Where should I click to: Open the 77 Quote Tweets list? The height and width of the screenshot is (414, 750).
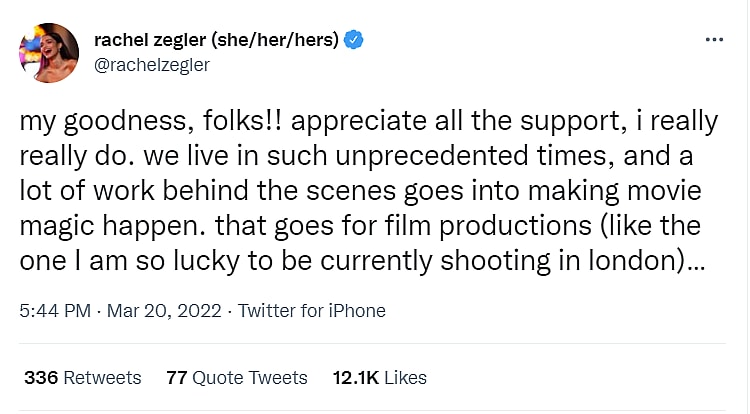point(237,377)
